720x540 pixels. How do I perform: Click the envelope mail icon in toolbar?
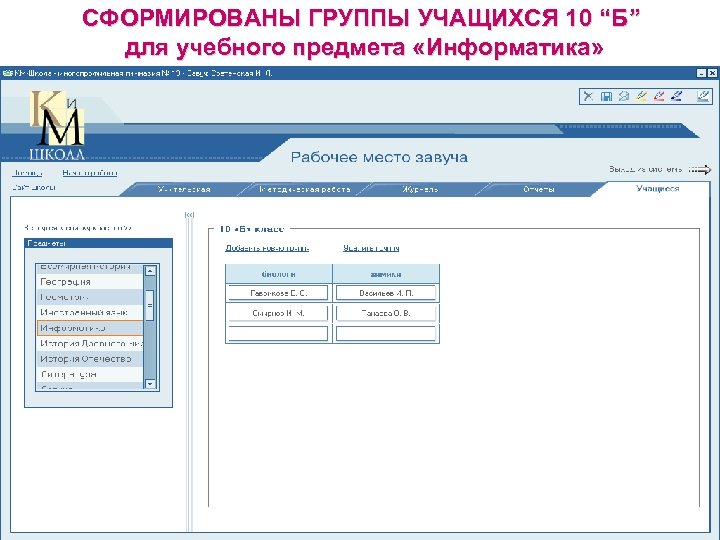[x=624, y=96]
